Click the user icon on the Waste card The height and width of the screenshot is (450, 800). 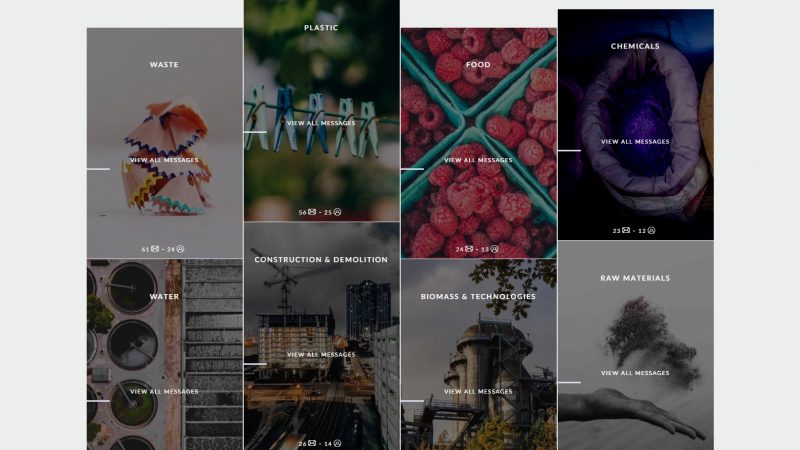tap(180, 249)
